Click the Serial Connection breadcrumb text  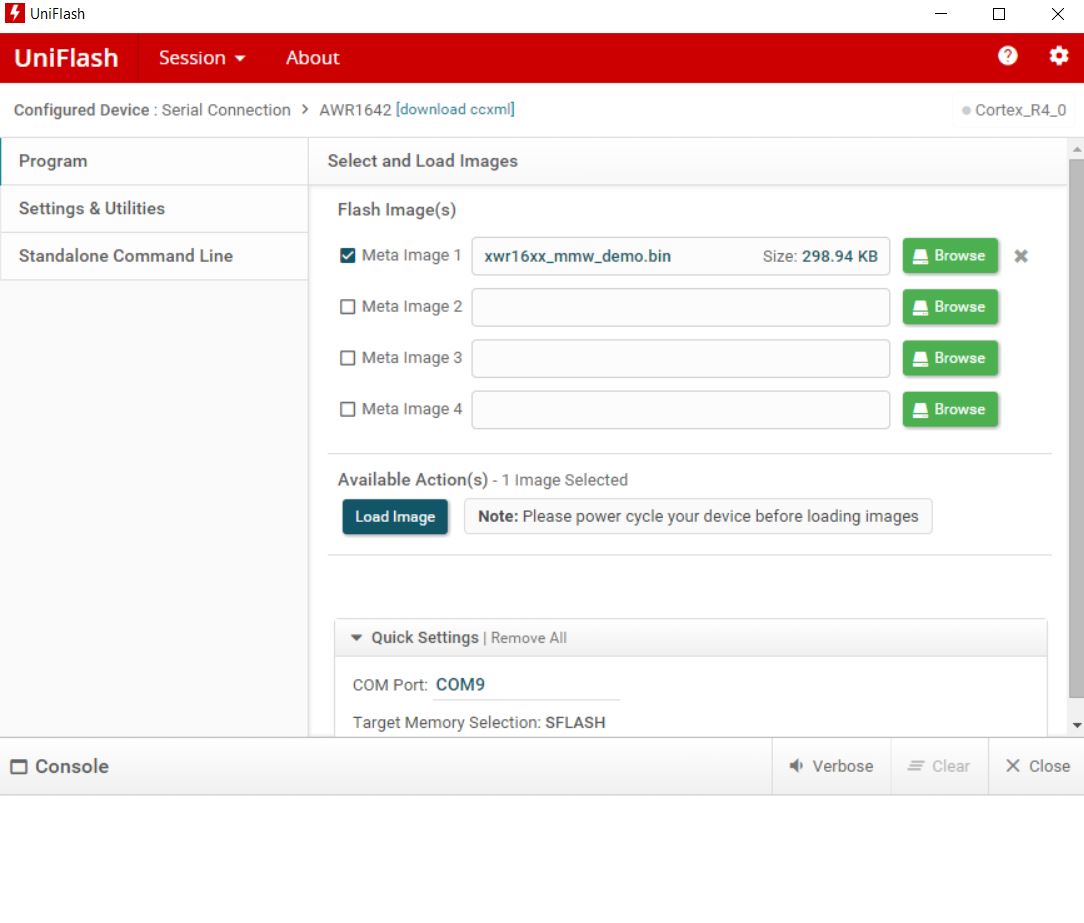226,110
